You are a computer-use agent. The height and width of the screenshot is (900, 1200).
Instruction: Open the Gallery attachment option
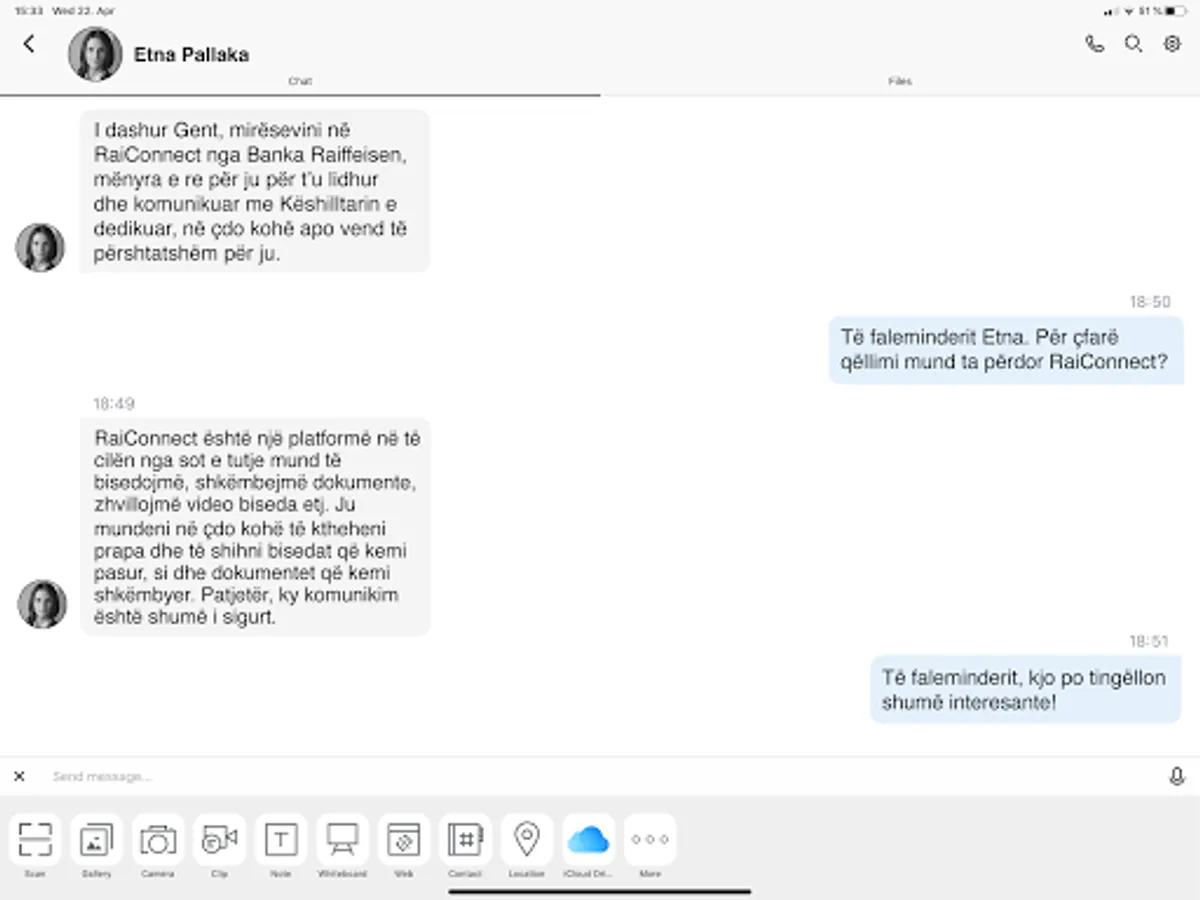[x=96, y=840]
